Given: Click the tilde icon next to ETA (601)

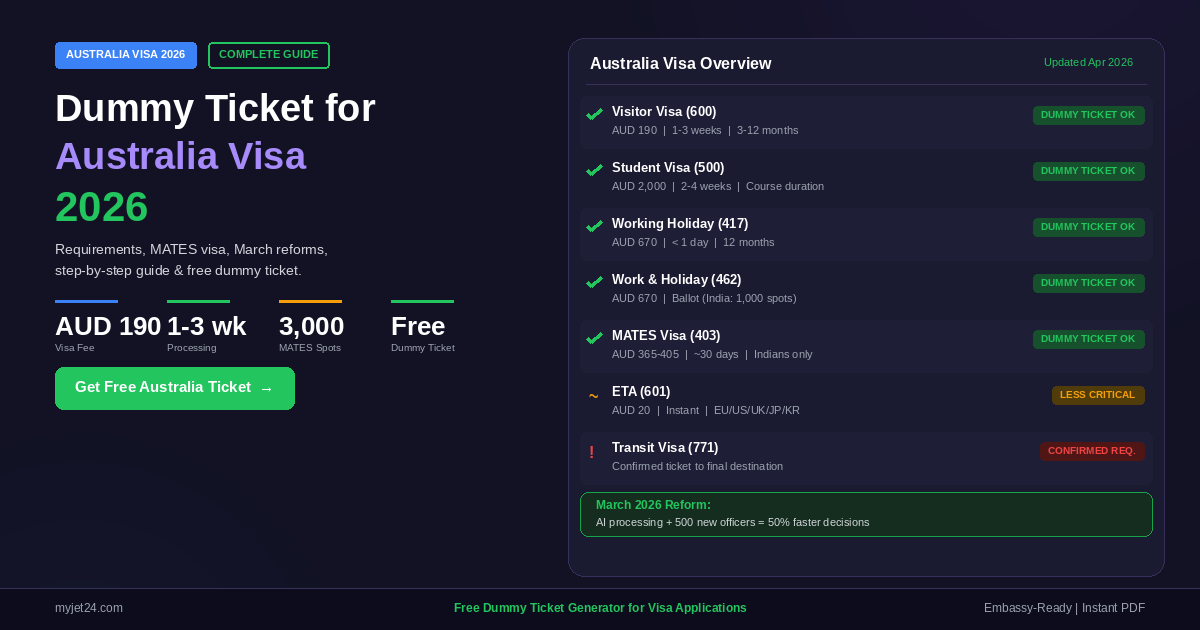Looking at the screenshot, I should tap(592, 396).
